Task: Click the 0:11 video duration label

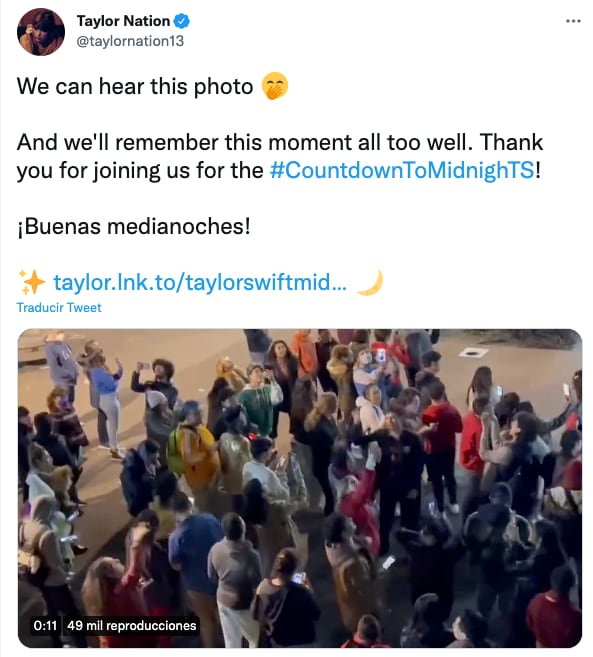Action: [45, 626]
